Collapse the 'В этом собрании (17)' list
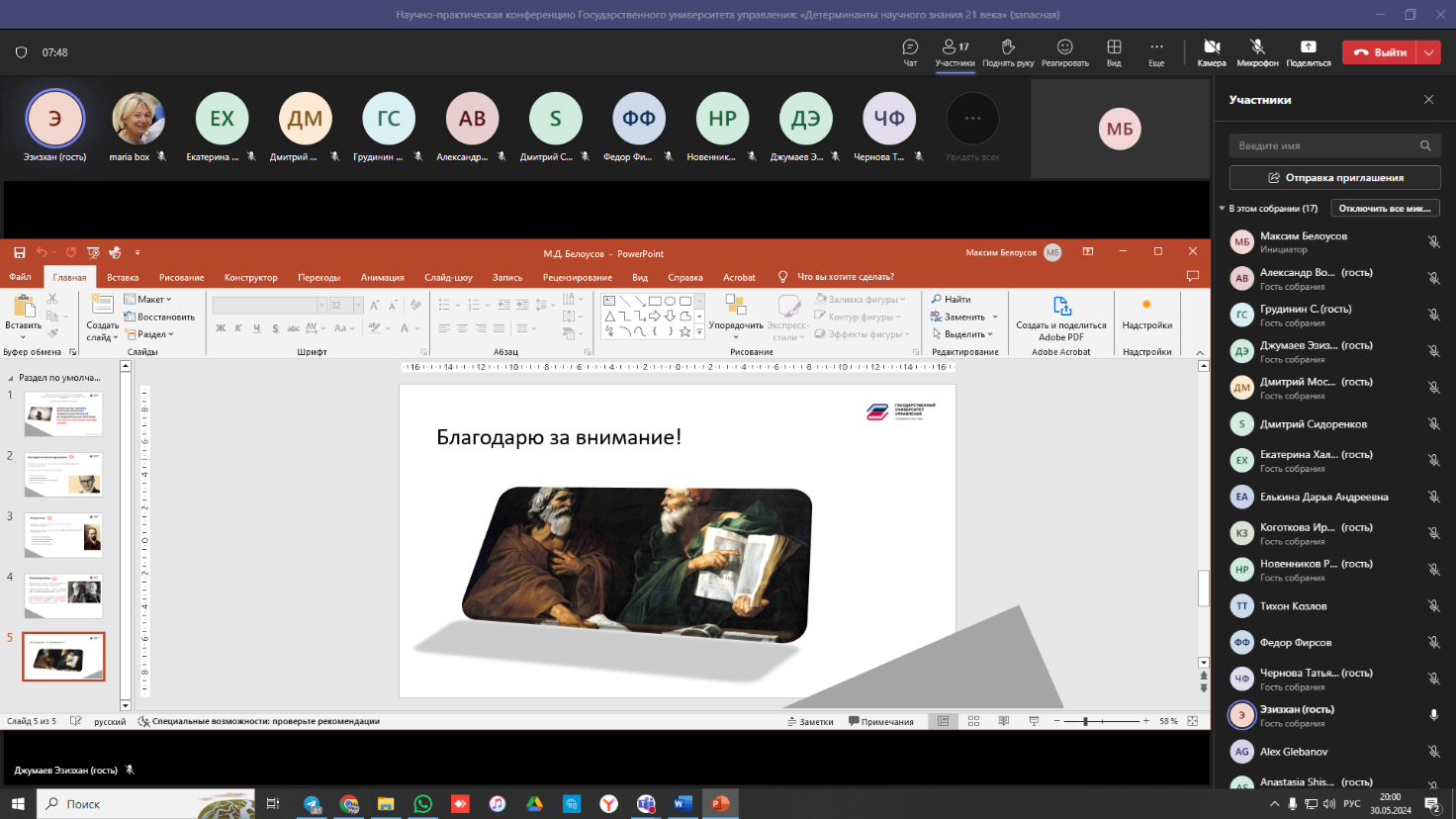This screenshot has width=1456, height=819. click(1222, 209)
